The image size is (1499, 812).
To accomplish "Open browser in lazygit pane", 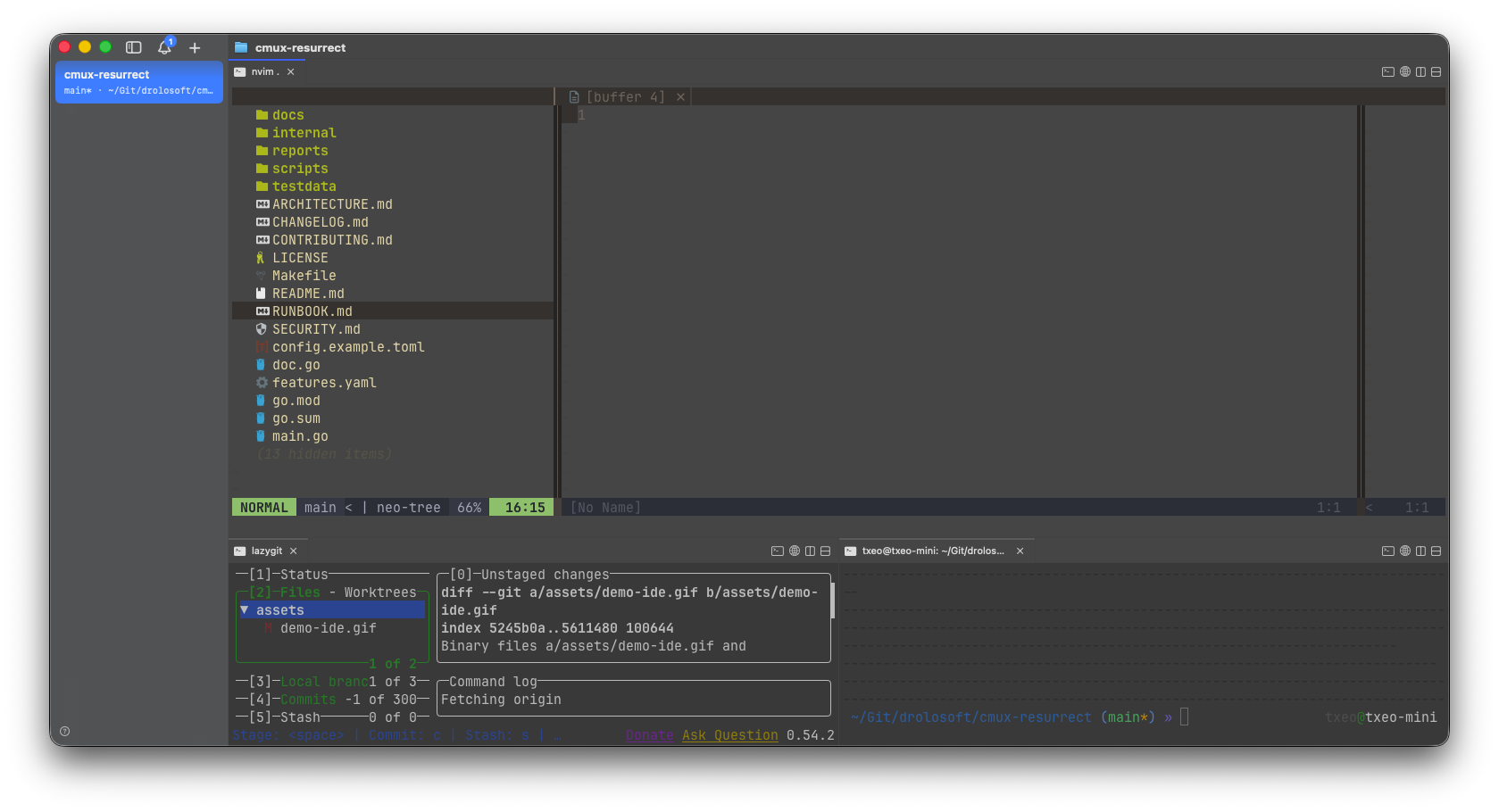I will 795,551.
